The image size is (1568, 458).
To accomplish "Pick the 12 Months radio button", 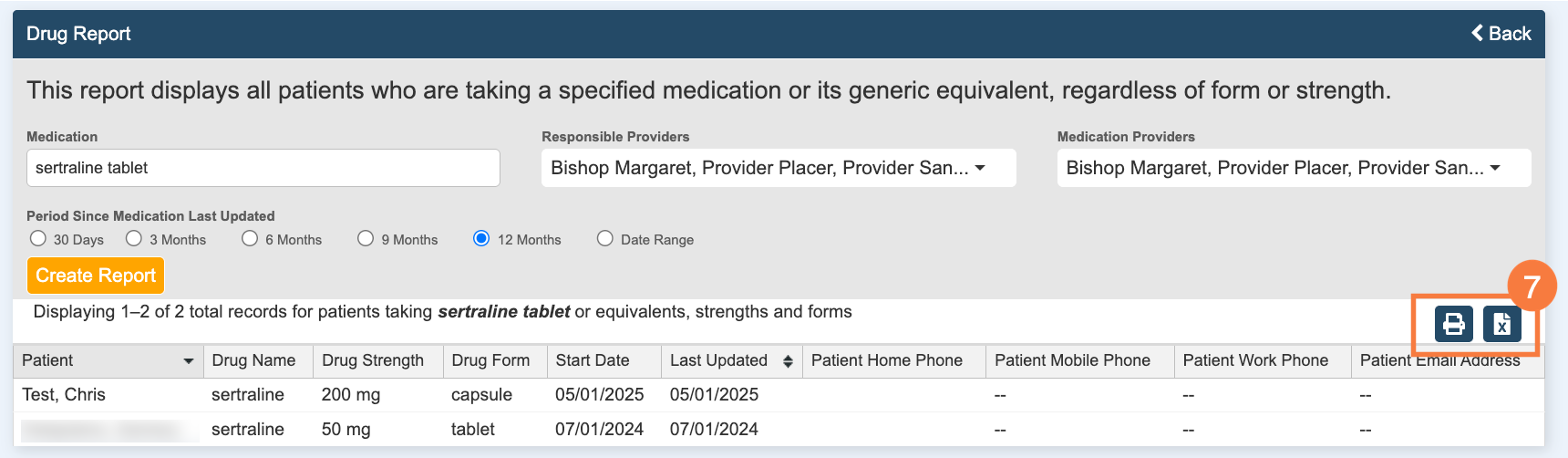I will pyautogui.click(x=481, y=239).
